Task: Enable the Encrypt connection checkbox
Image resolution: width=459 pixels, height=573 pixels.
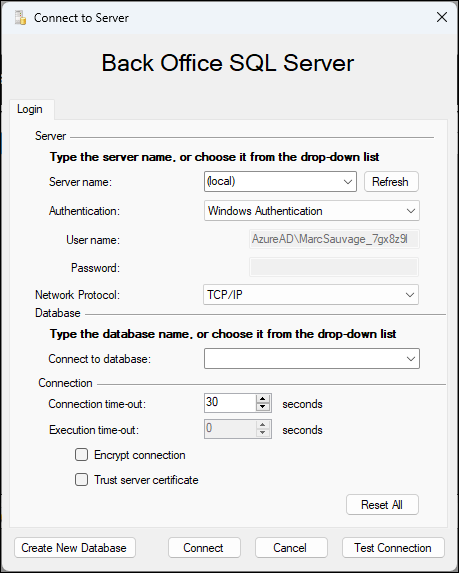Action: 81,455
